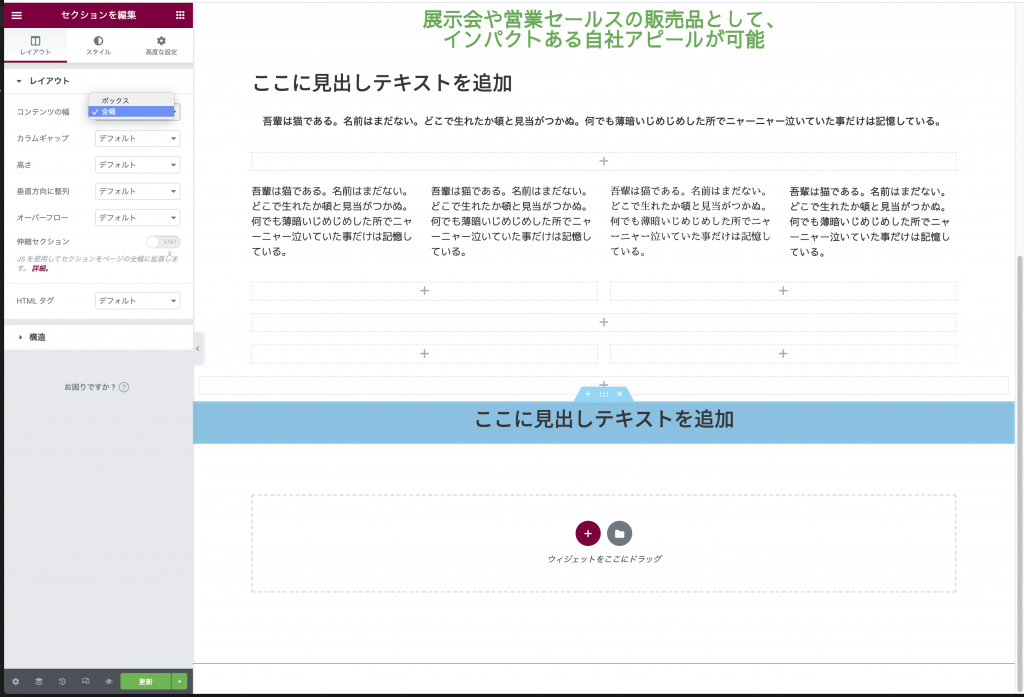The width and height of the screenshot is (1024, 697).
Task: Click the maroon add new section button
Action: click(x=588, y=533)
